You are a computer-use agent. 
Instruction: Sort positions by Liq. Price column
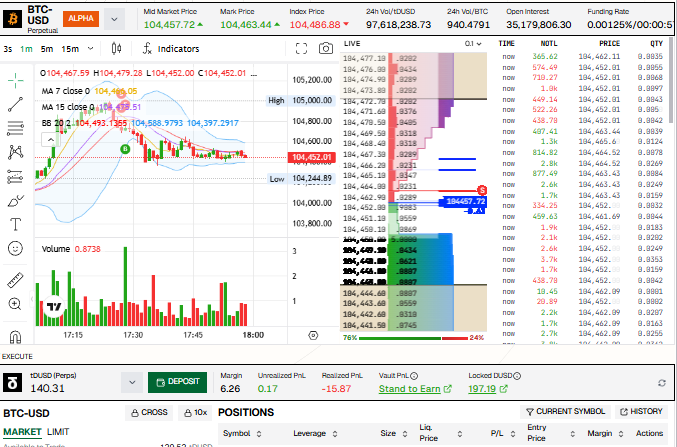440,433
